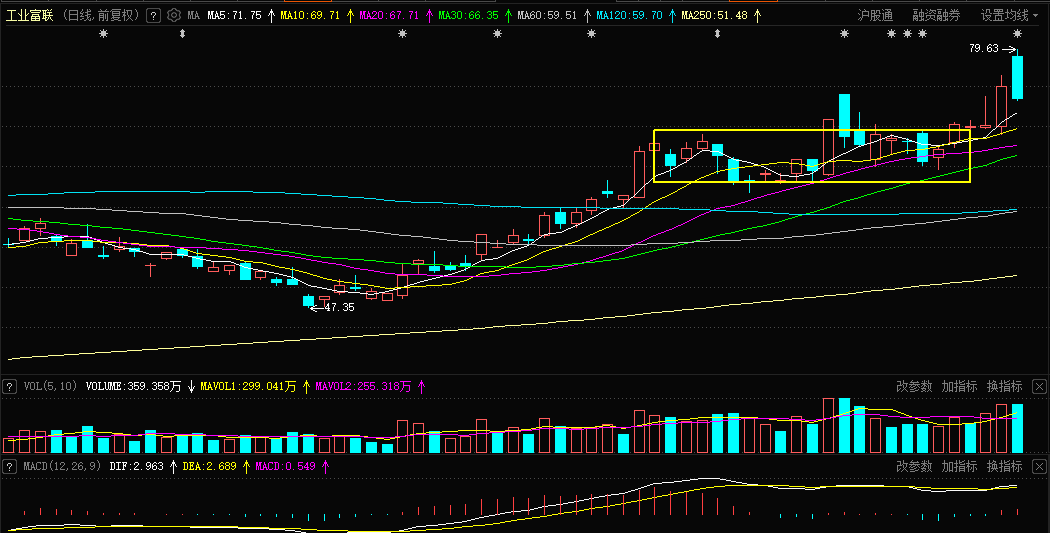Click 换指标 in the VOL panel
The width and height of the screenshot is (1050, 533).
(x=1004, y=386)
